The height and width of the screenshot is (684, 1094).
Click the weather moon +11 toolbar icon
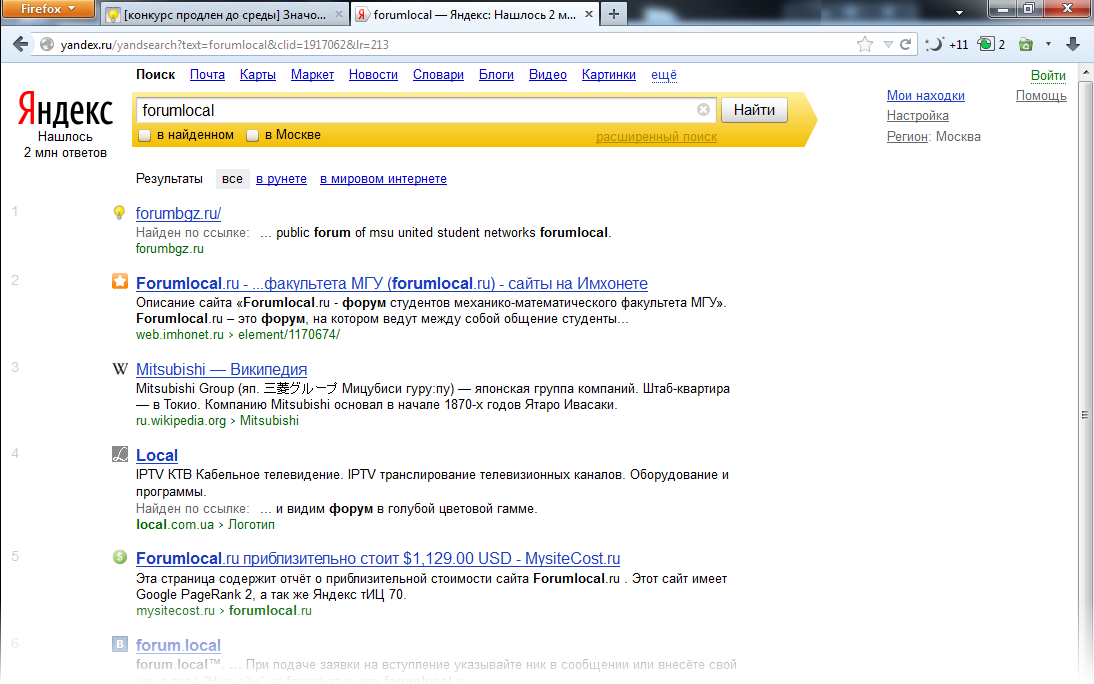pyautogui.click(x=946, y=45)
